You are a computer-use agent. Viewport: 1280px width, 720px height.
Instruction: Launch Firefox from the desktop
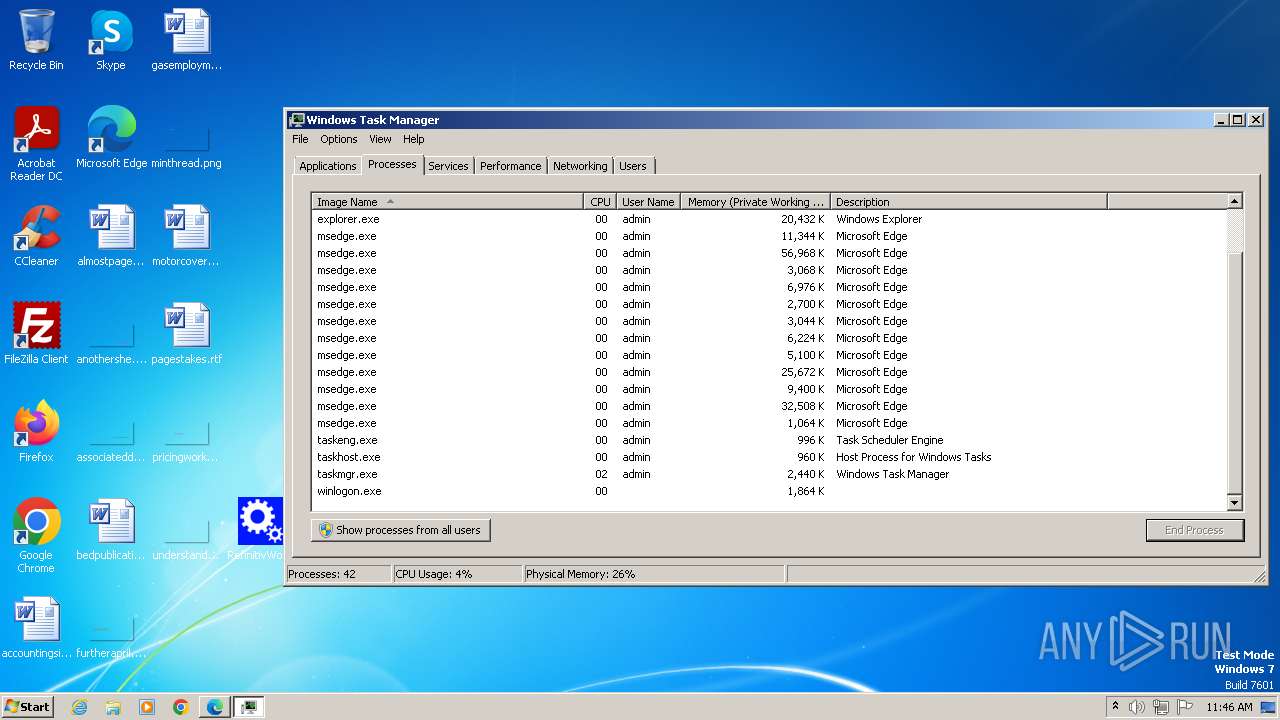coord(36,431)
